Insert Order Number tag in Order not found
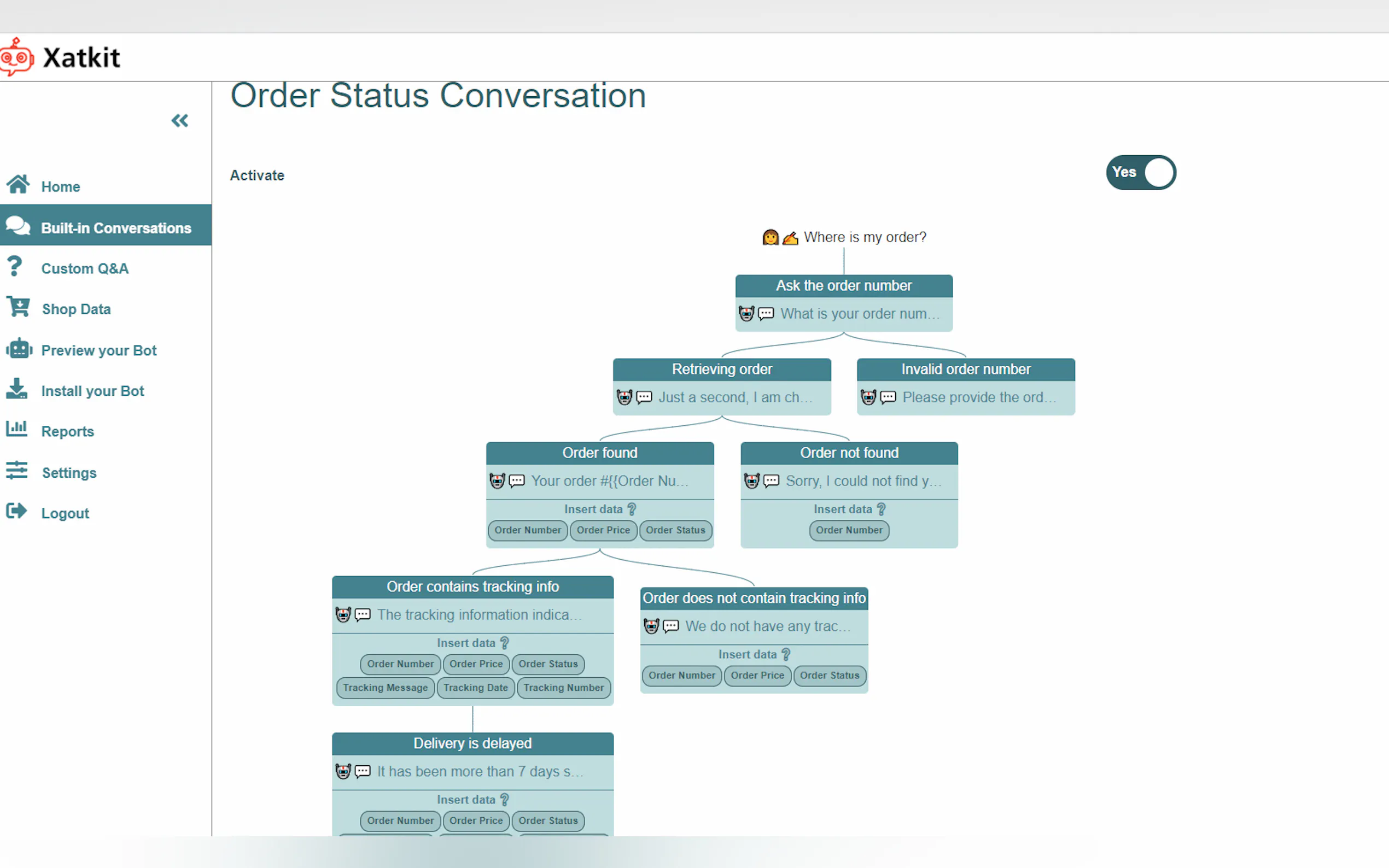 pos(849,530)
